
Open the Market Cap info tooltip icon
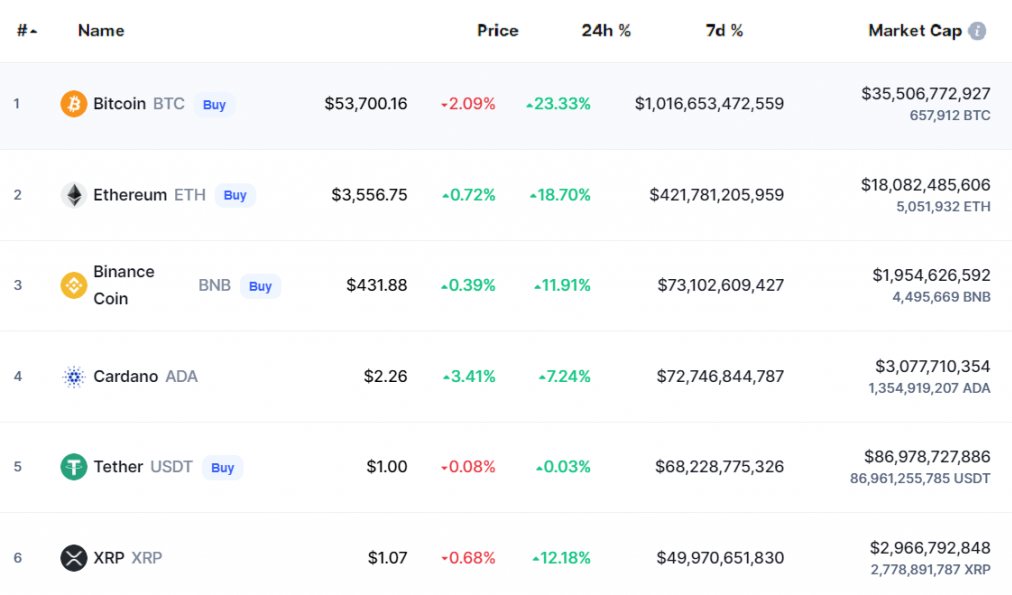(x=977, y=31)
